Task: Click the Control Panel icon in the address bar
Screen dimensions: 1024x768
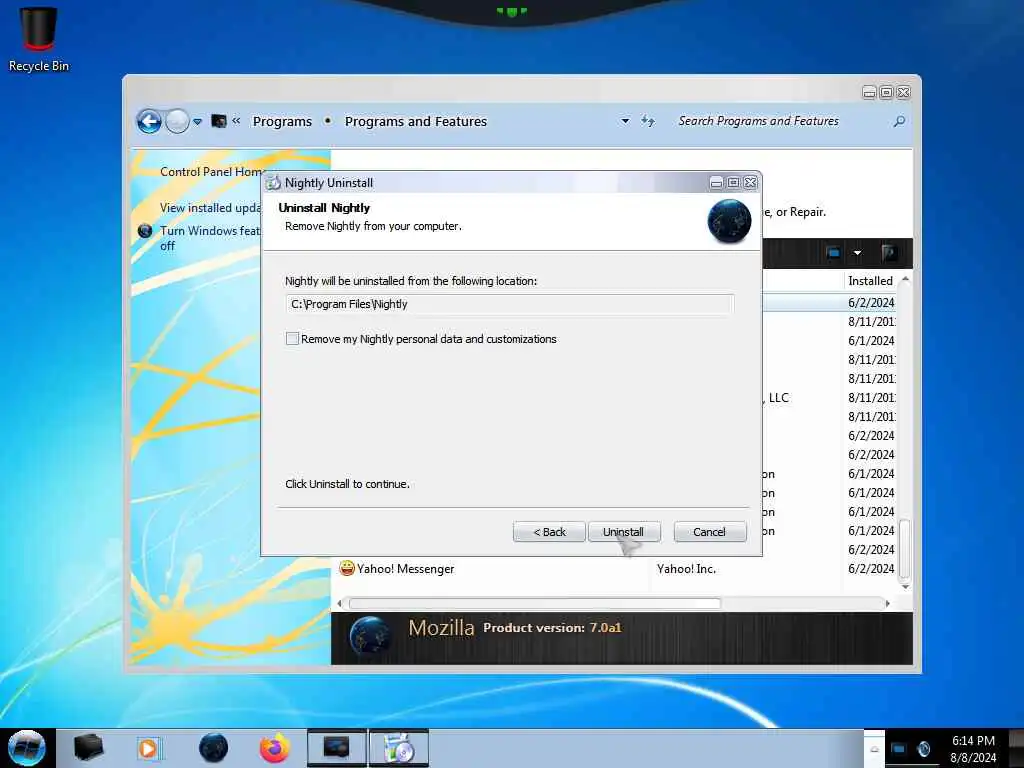Action: coord(219,121)
